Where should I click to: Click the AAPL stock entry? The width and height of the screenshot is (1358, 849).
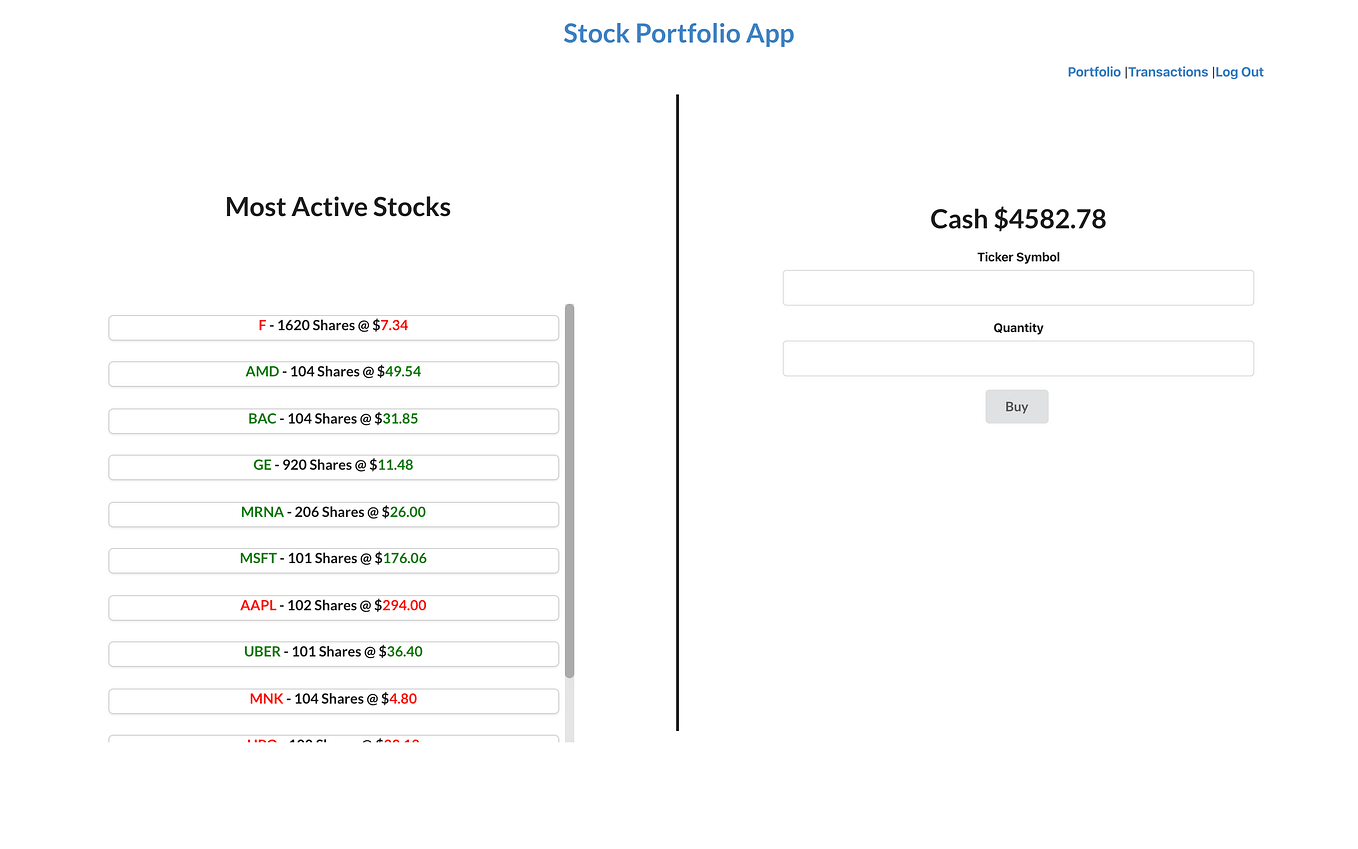333,606
